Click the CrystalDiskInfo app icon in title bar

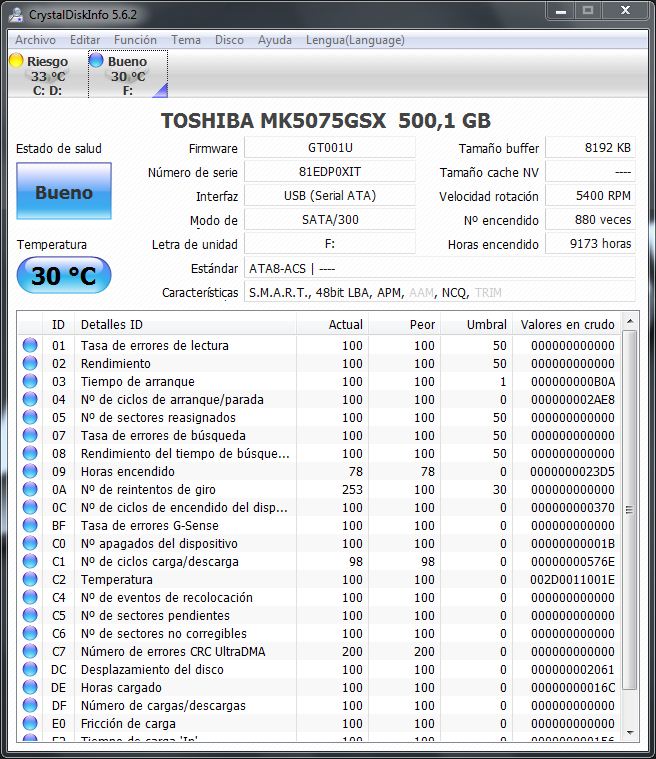tap(16, 15)
